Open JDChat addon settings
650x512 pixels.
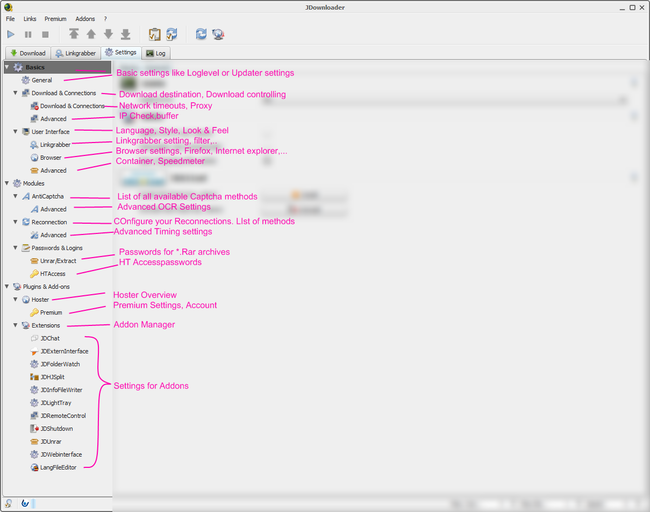[45, 338]
